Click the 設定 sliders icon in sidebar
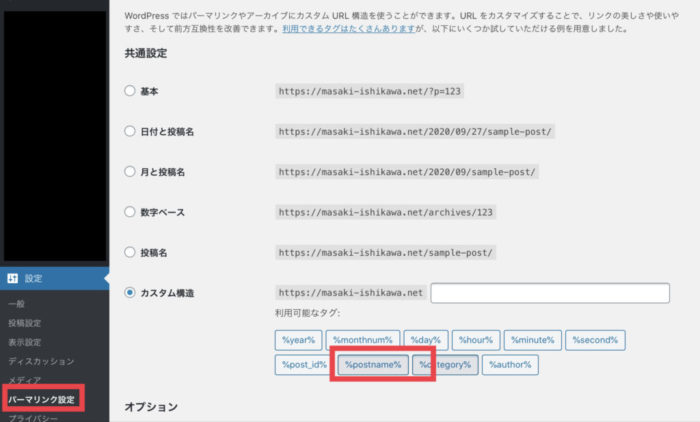Screen dimensions: 700x422 [12, 278]
